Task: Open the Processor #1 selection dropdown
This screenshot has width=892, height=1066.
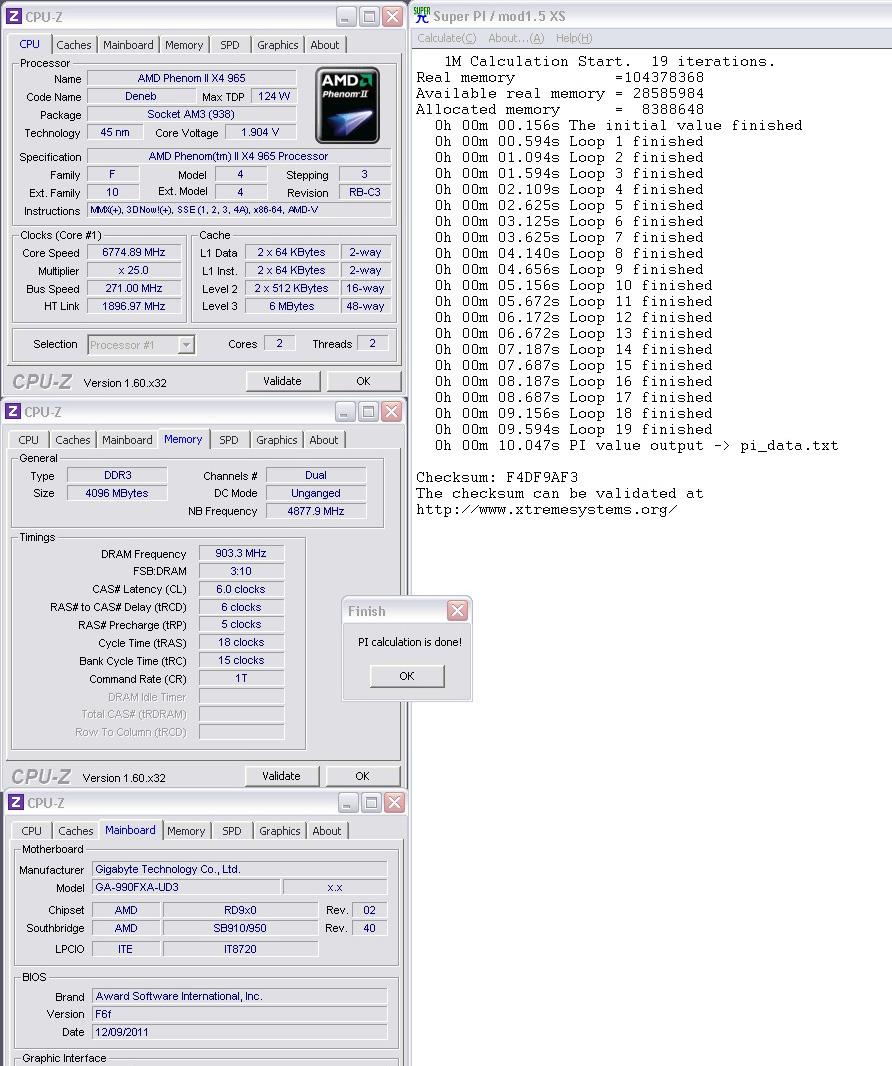Action: (186, 345)
